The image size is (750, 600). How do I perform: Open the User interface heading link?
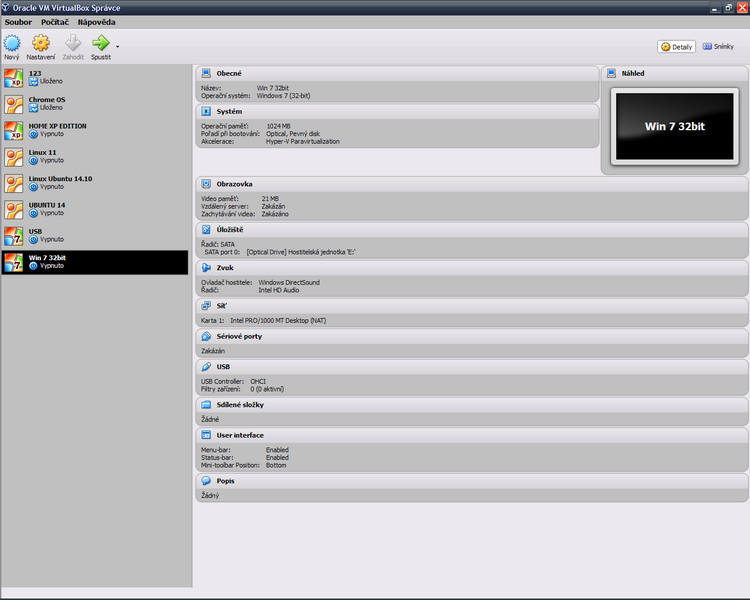coord(240,435)
